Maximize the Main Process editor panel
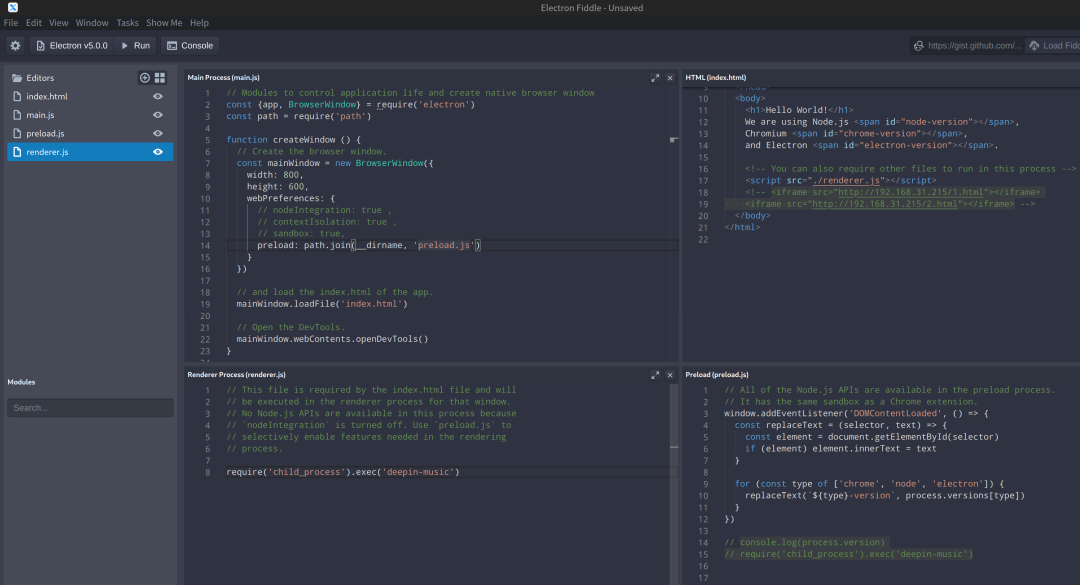Viewport: 1080px width, 585px height. coord(655,77)
